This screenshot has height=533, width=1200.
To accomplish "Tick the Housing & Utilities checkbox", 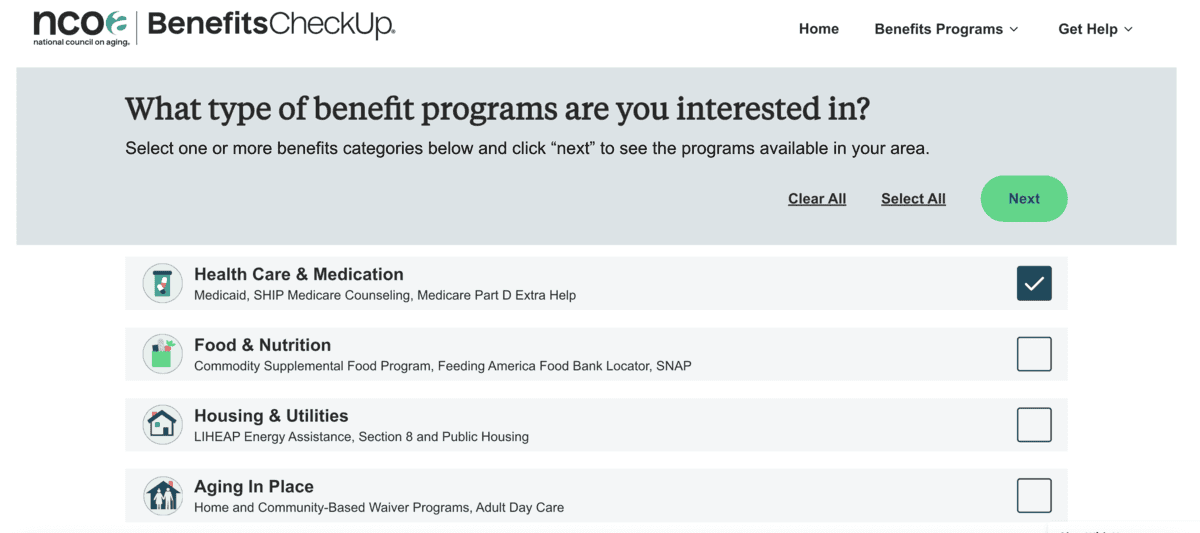I will (x=1034, y=425).
